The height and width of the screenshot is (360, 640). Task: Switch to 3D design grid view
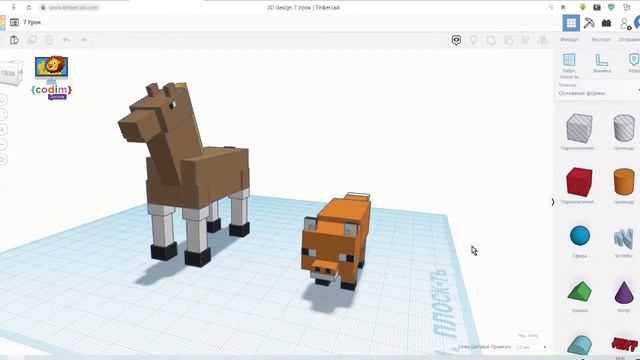(571, 23)
